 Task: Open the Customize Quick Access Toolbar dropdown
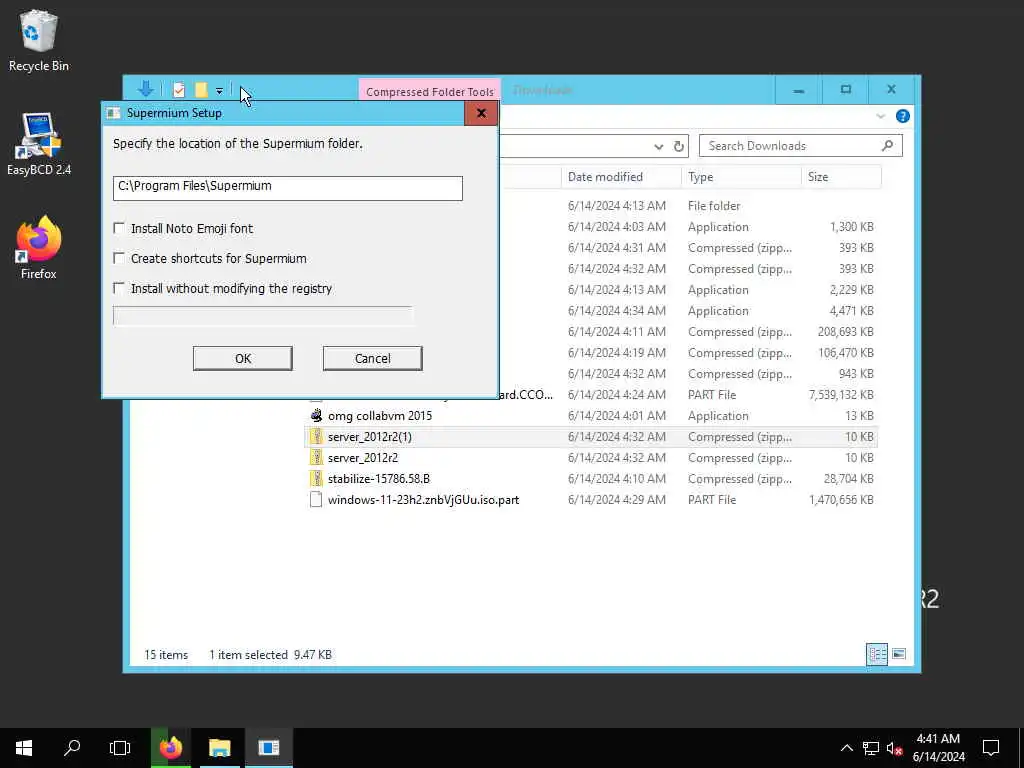pyautogui.click(x=219, y=91)
